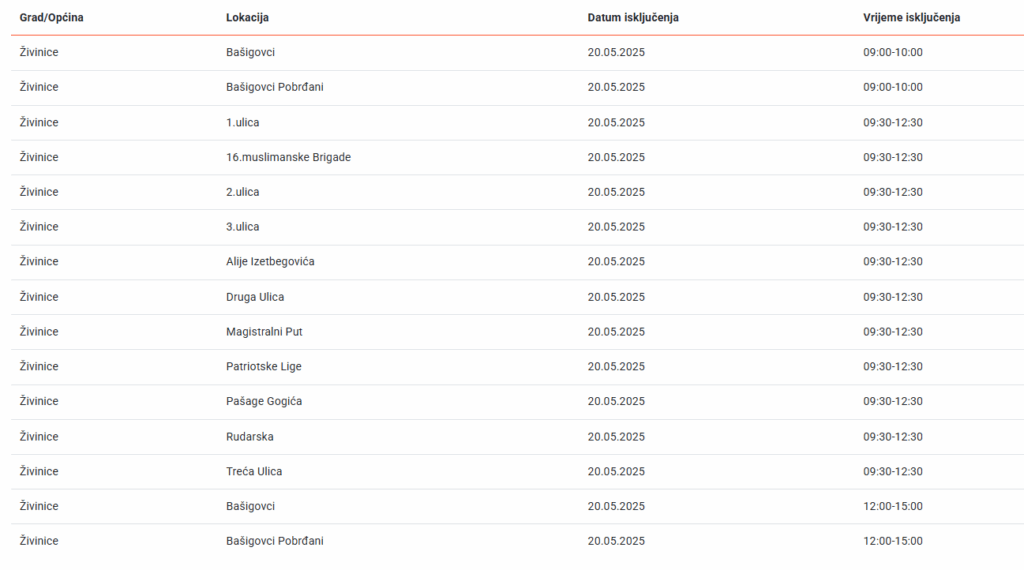Select Živinice in the Treća Ulica row
The height and width of the screenshot is (570, 1024).
(x=39, y=471)
